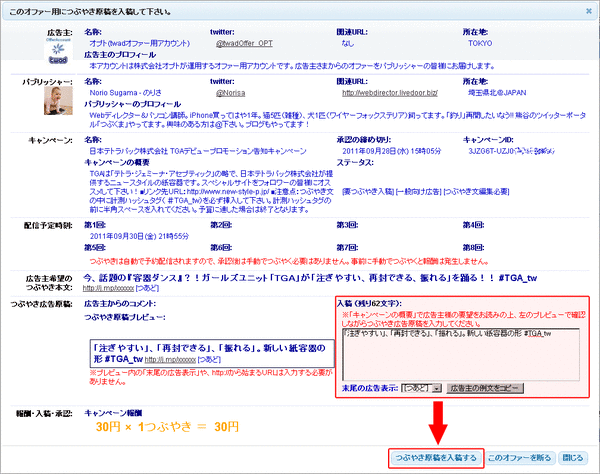The width and height of the screenshot is (600, 474).
Task: Click delivery time 2011年09月30日(金) 21時55分
Action: [x=139, y=237]
